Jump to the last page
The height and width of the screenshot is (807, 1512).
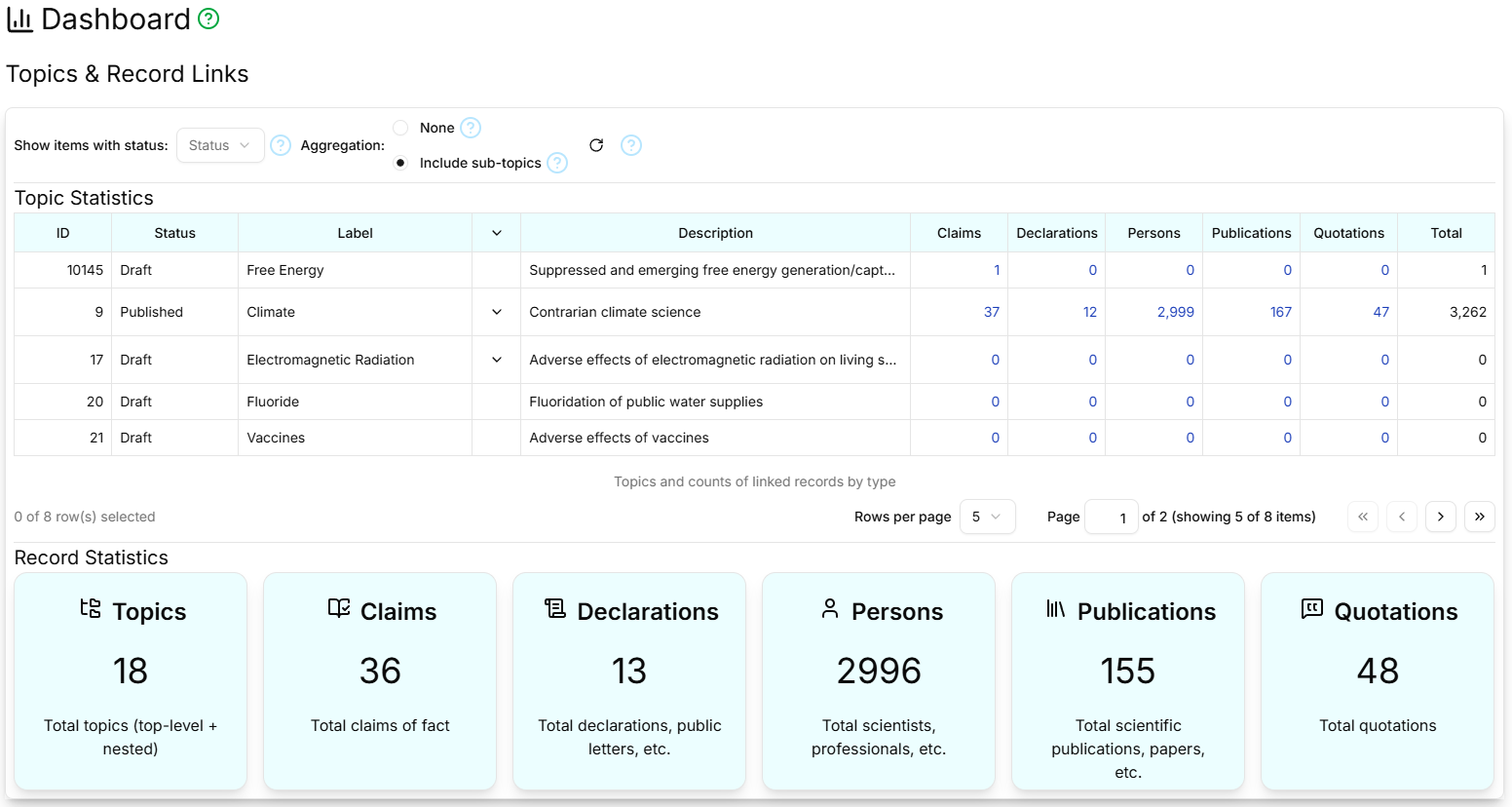point(1480,517)
